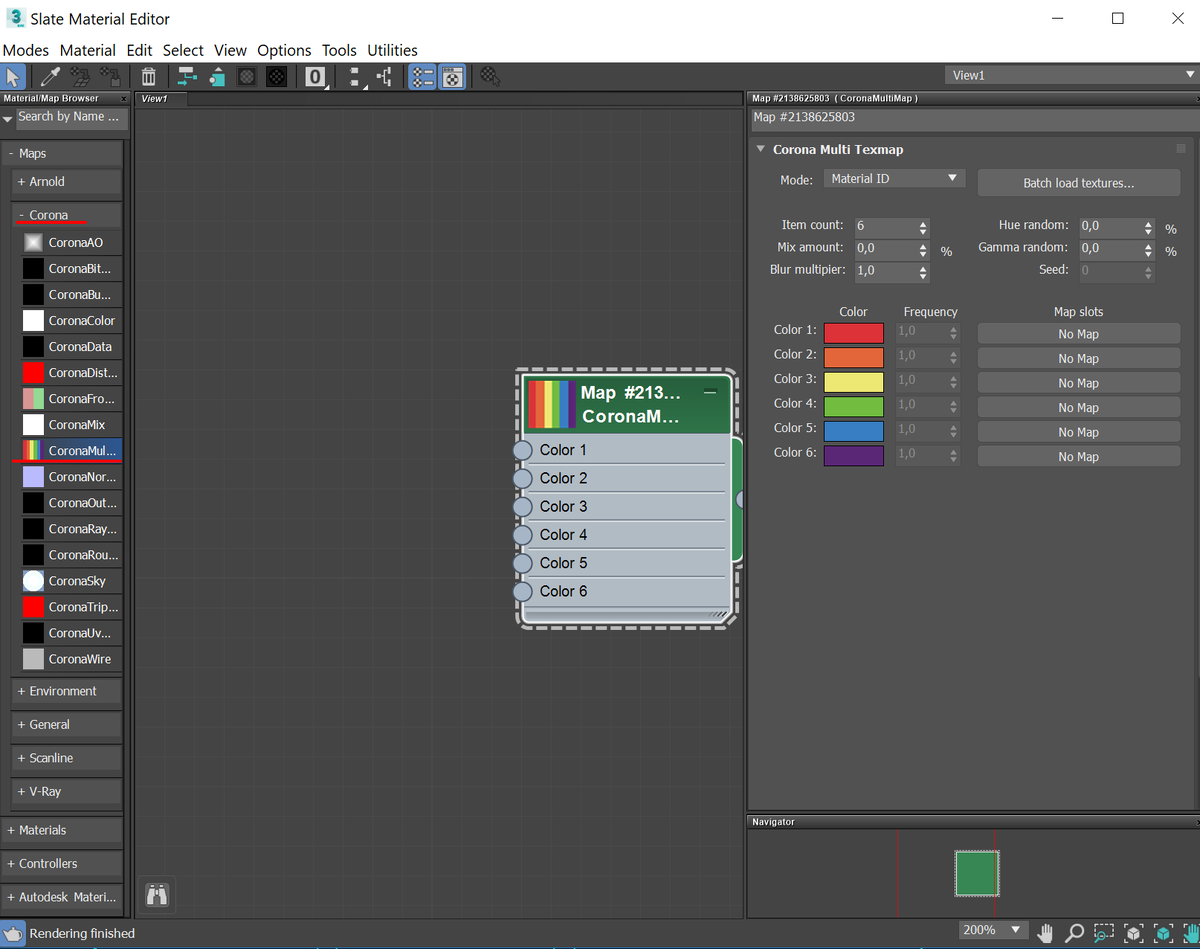The image size is (1200, 949).
Task: Expand the Environment maps group
Action: tap(66, 691)
